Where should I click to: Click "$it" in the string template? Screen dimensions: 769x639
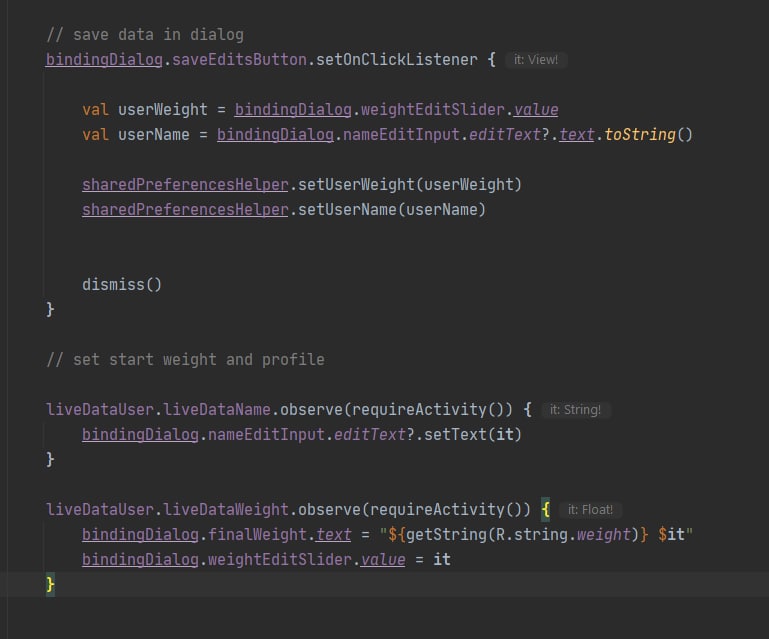[x=671, y=535]
